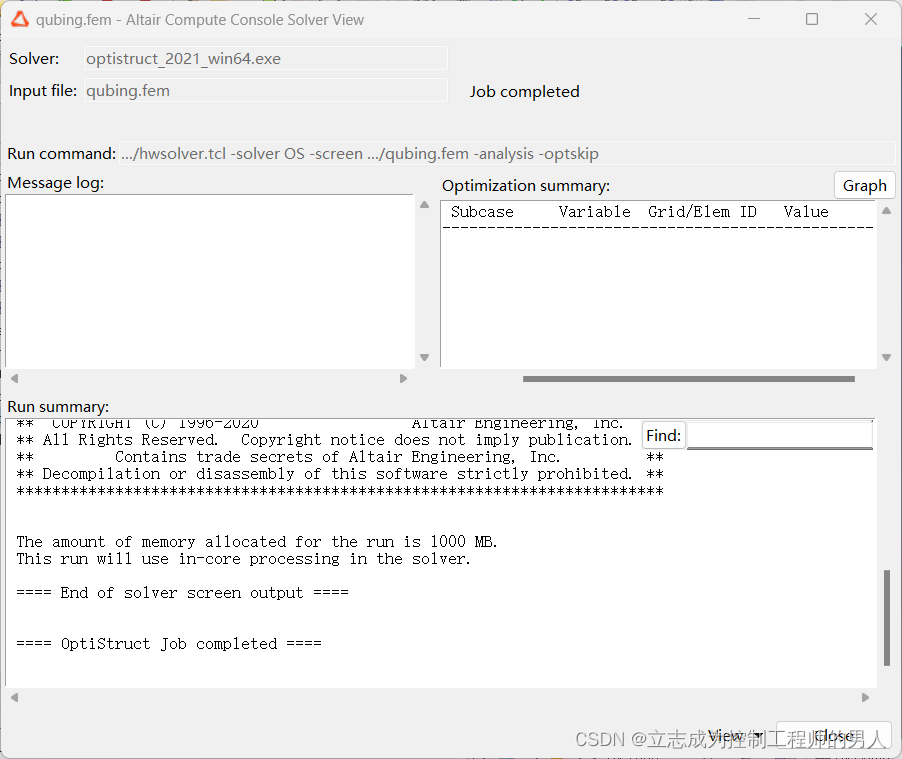The image size is (902, 759).
Task: Click the Optimization summary scroll up arrow
Action: pos(886,211)
